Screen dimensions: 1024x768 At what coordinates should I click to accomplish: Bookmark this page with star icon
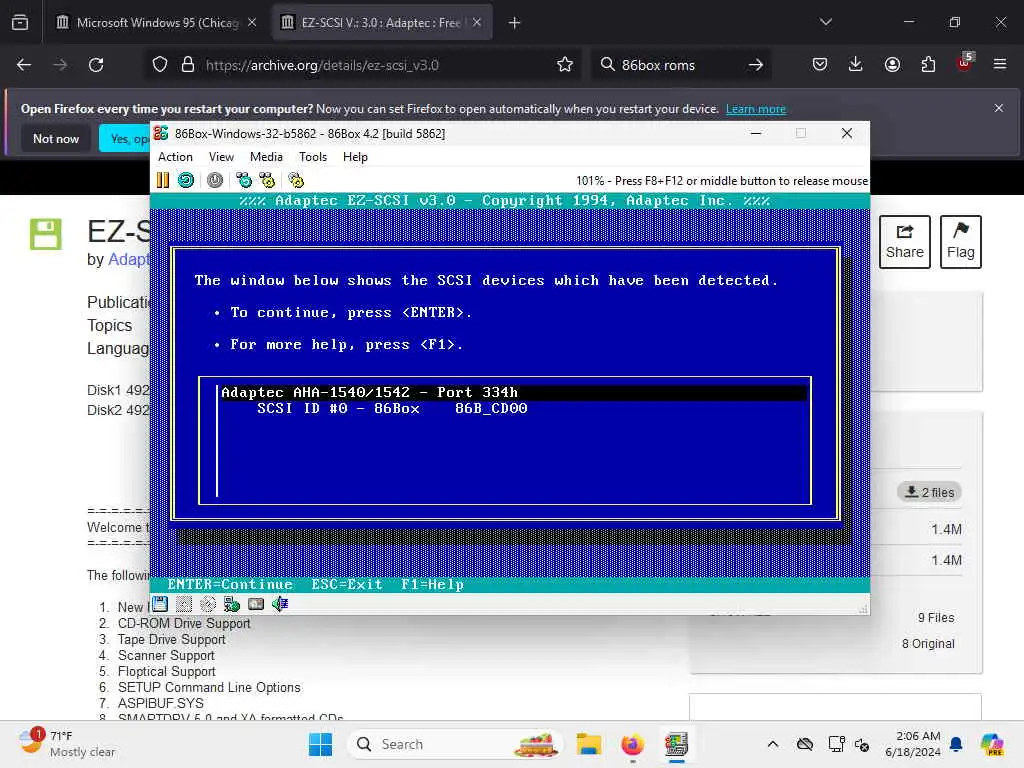point(565,65)
